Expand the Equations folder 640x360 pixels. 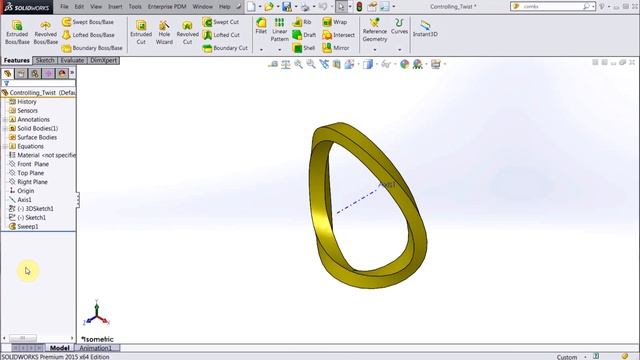pyautogui.click(x=5, y=146)
